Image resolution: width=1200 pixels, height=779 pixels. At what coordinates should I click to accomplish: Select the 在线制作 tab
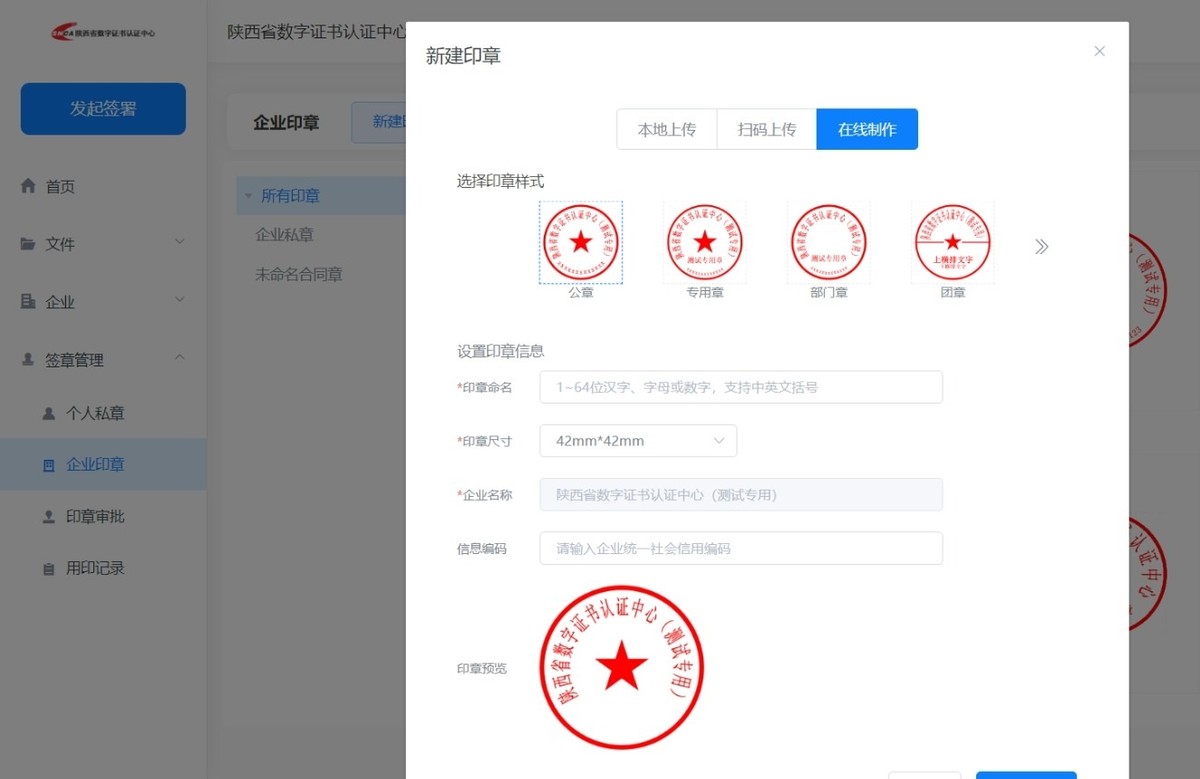click(x=866, y=128)
